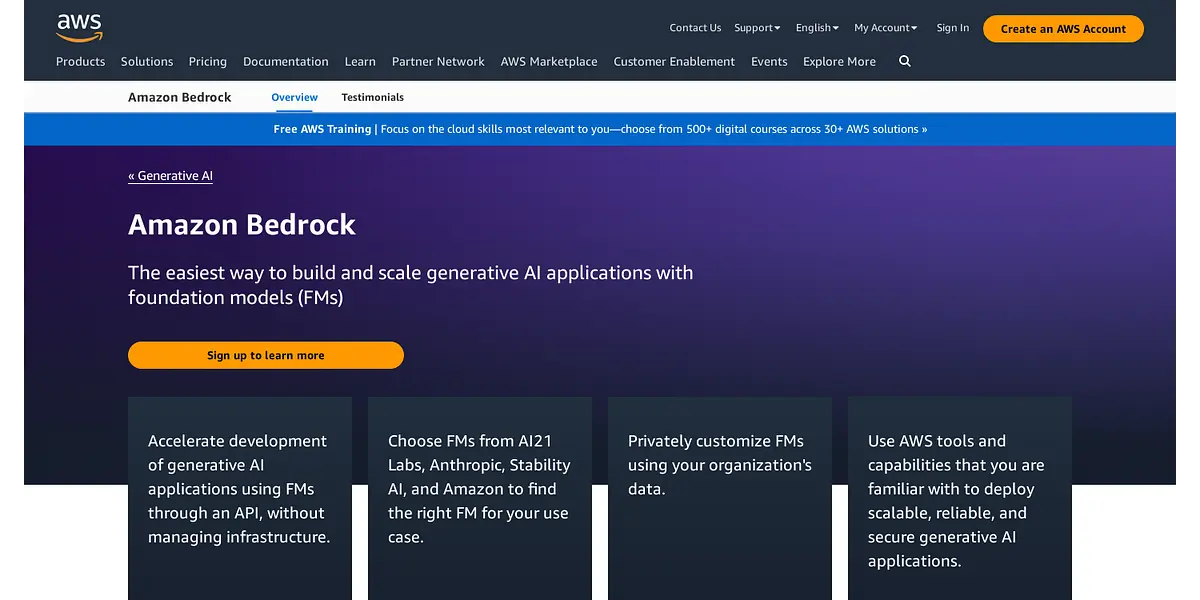Open the Products menu
The image size is (1200, 600).
[80, 61]
